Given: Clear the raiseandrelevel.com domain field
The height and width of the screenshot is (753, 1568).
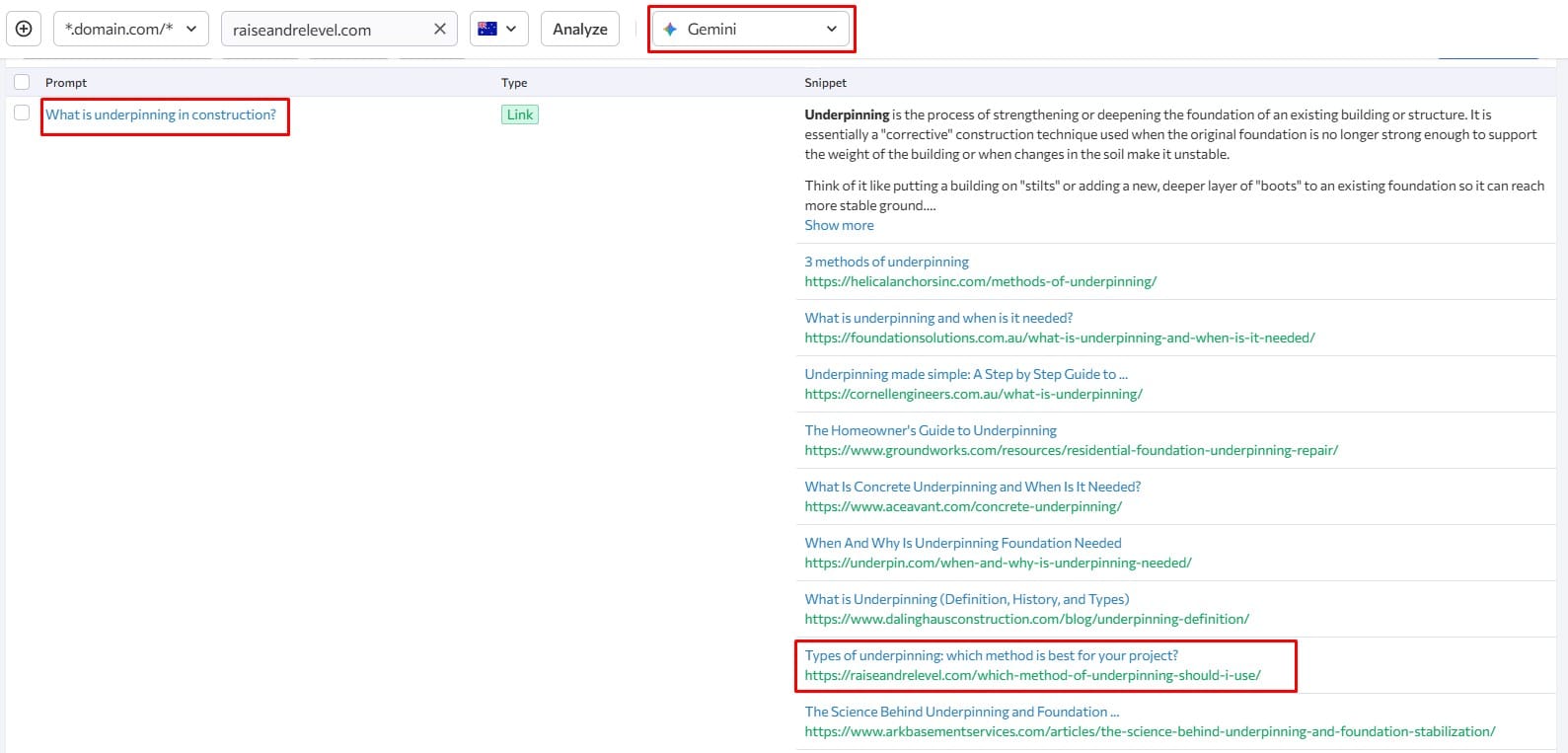Looking at the screenshot, I should click(440, 29).
